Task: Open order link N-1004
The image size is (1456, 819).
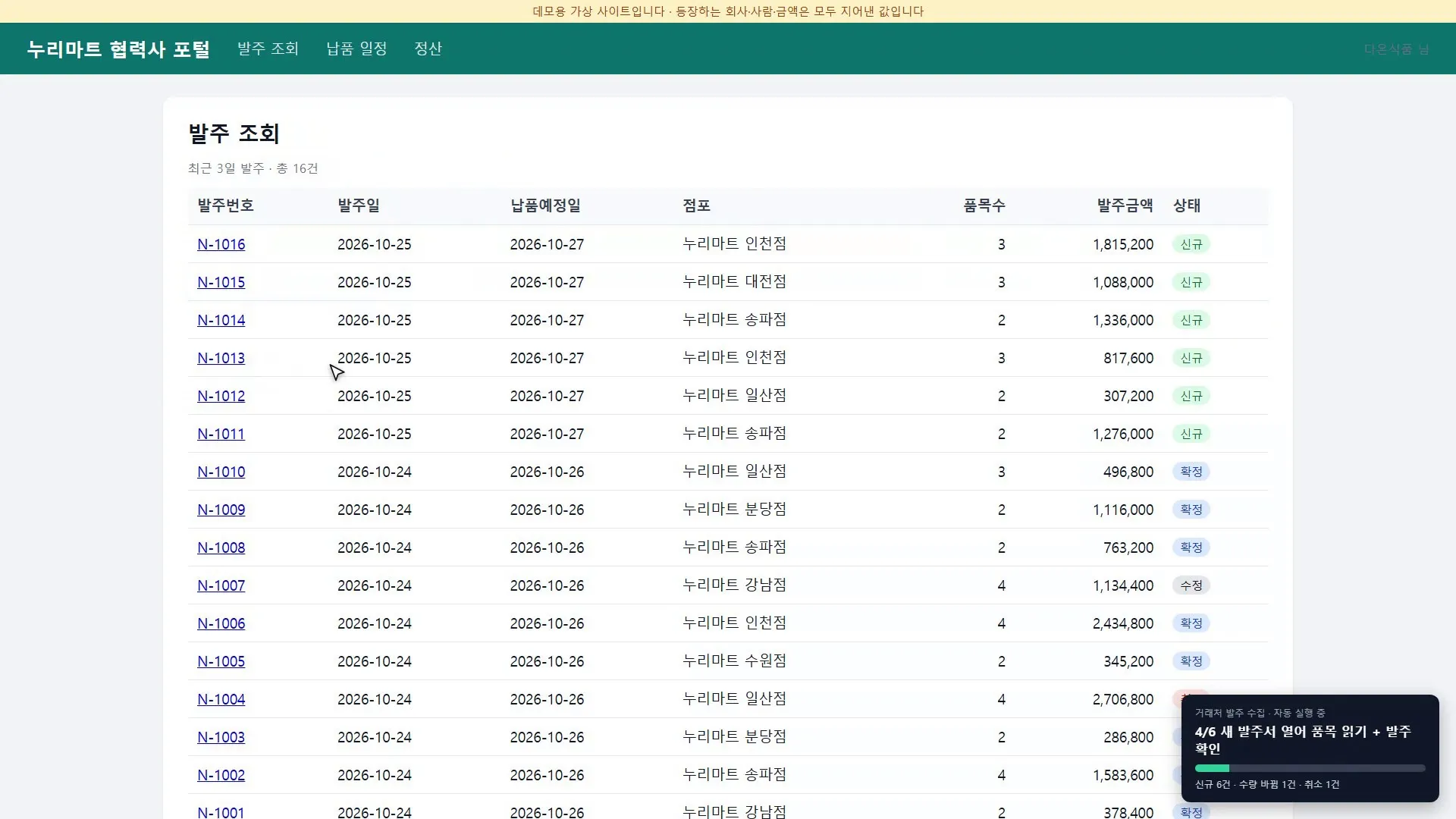Action: (221, 699)
